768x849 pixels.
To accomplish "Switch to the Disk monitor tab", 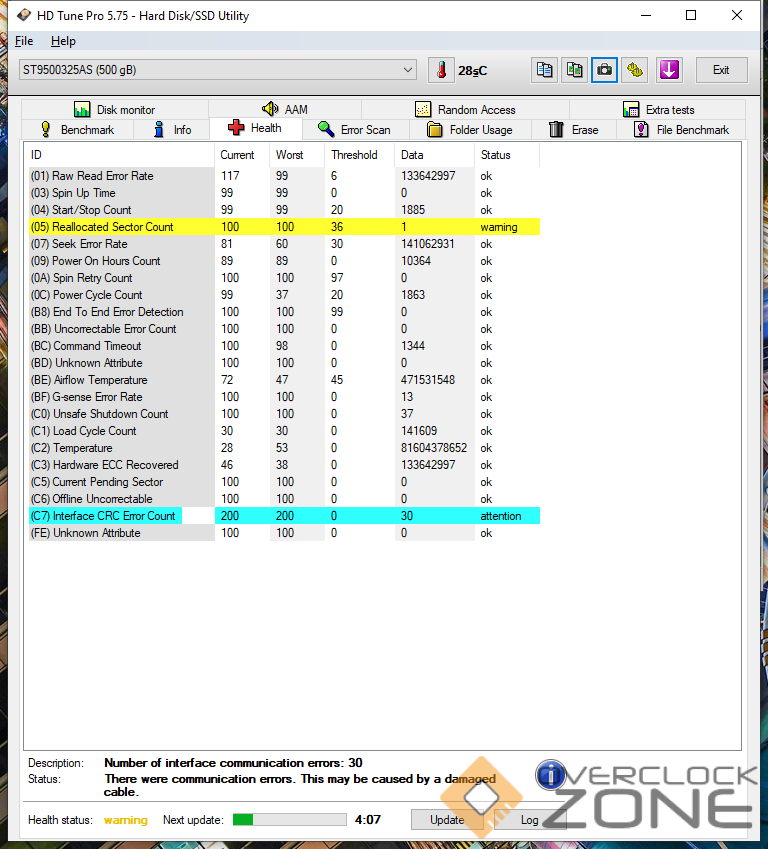I will pyautogui.click(x=115, y=109).
